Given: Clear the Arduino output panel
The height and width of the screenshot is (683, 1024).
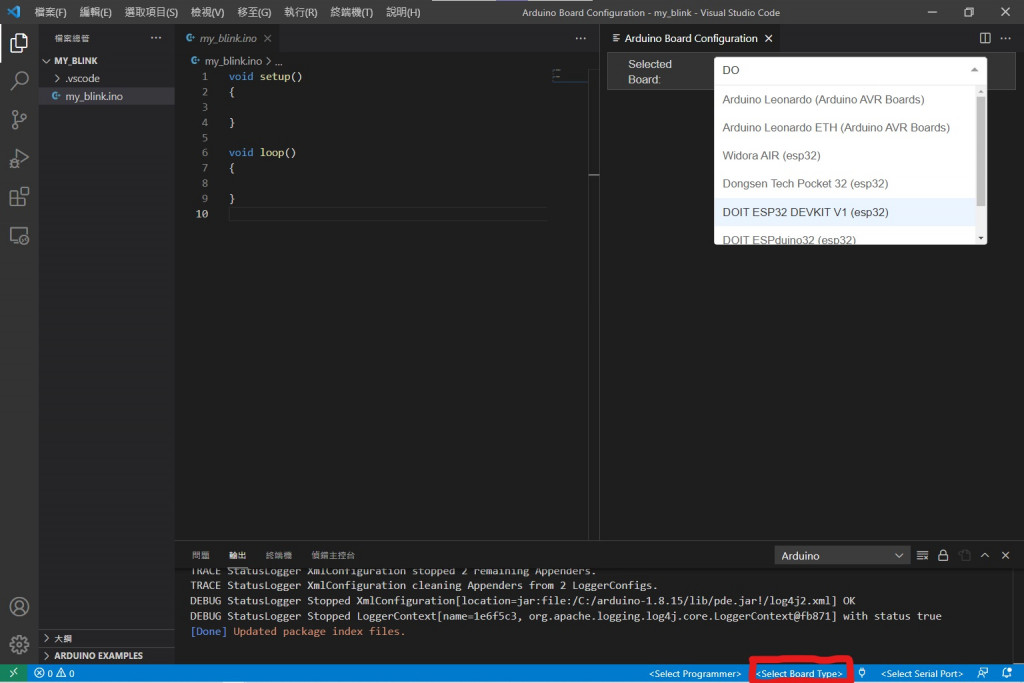Looking at the screenshot, I should click(x=922, y=556).
